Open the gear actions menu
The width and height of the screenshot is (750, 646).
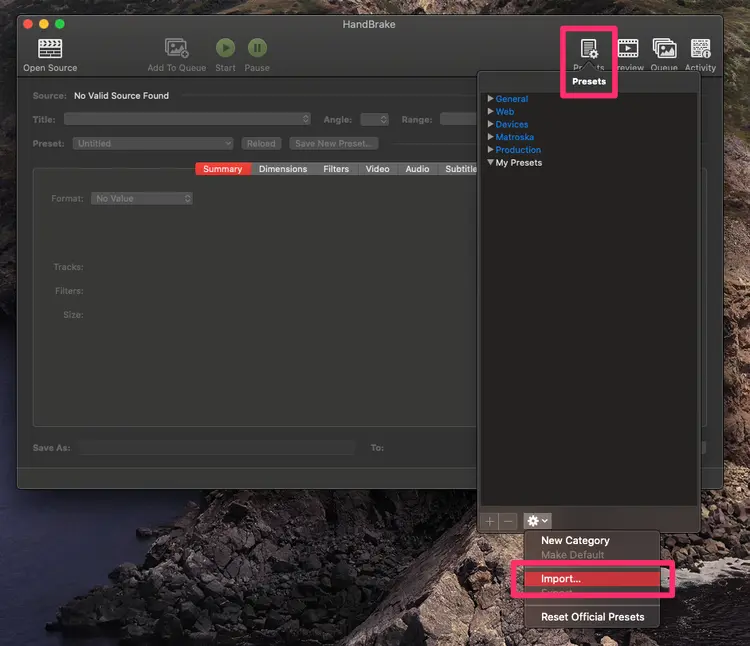(x=538, y=521)
